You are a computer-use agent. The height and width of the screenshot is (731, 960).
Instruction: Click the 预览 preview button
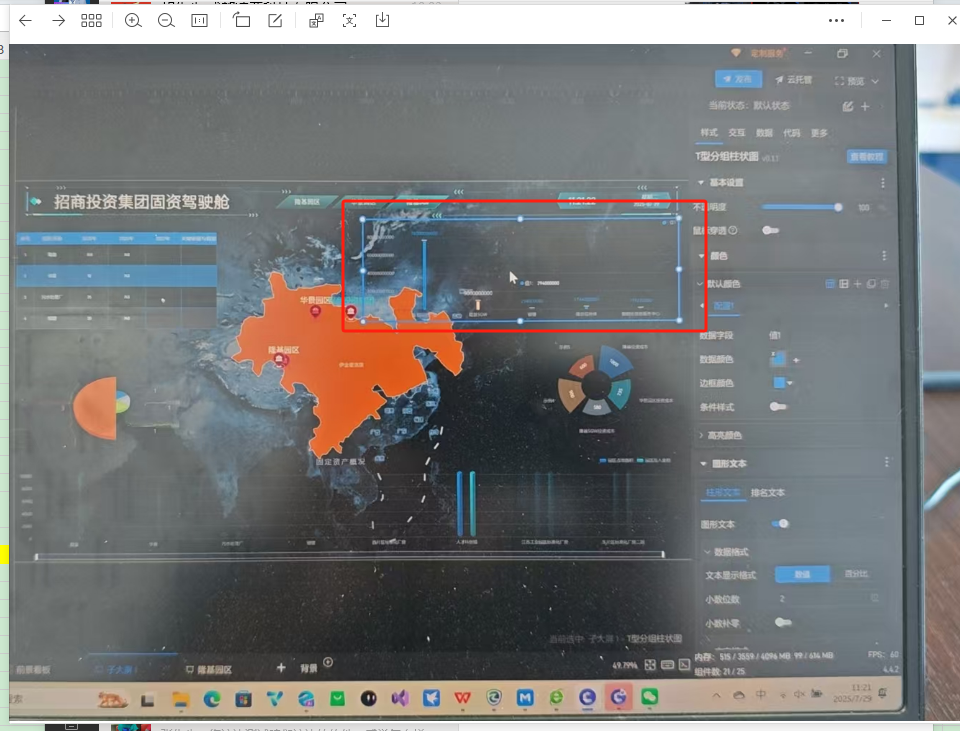850,81
